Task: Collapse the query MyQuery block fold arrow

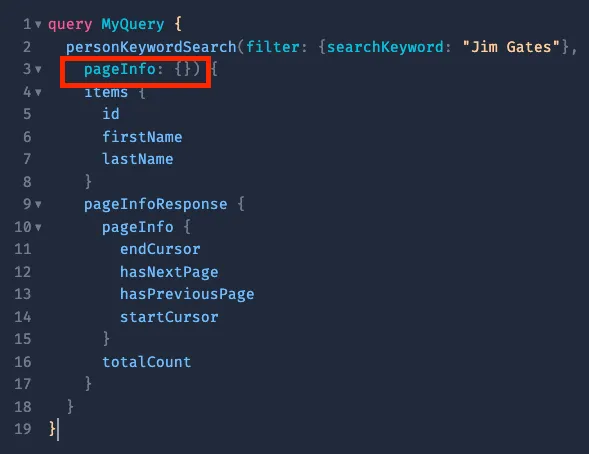Action: coord(38,25)
